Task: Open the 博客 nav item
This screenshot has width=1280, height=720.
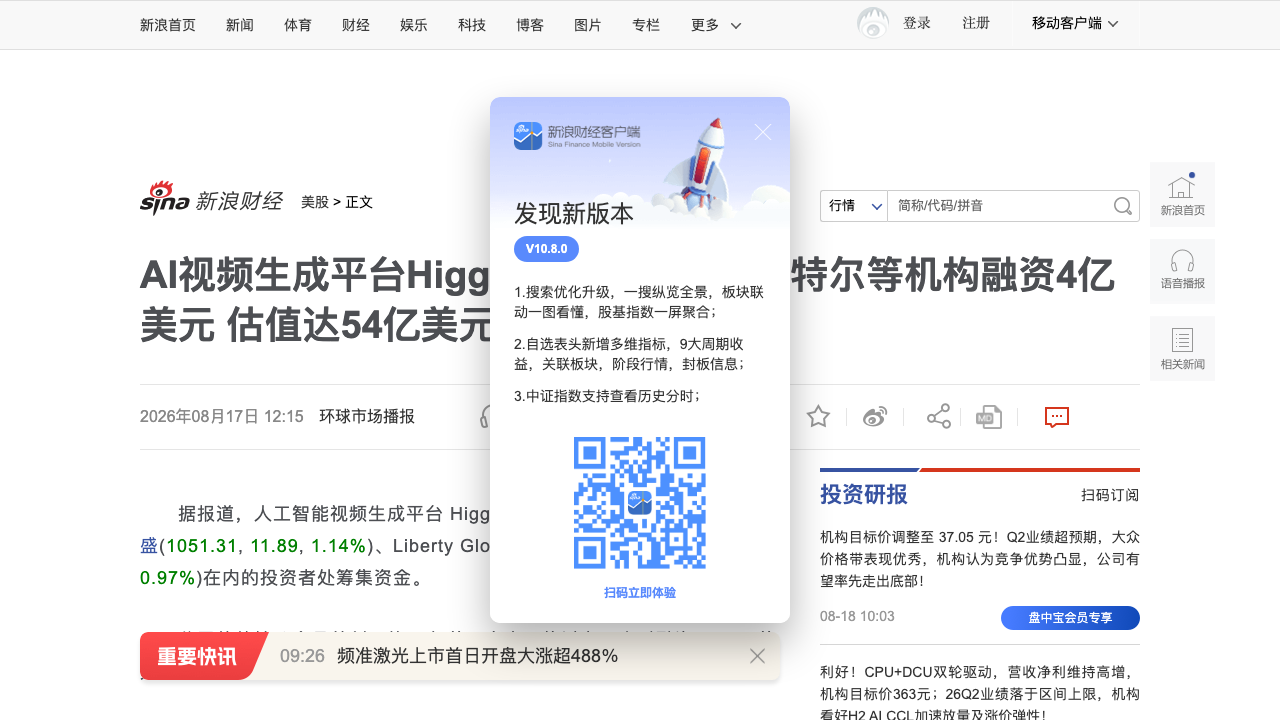Action: [530, 25]
